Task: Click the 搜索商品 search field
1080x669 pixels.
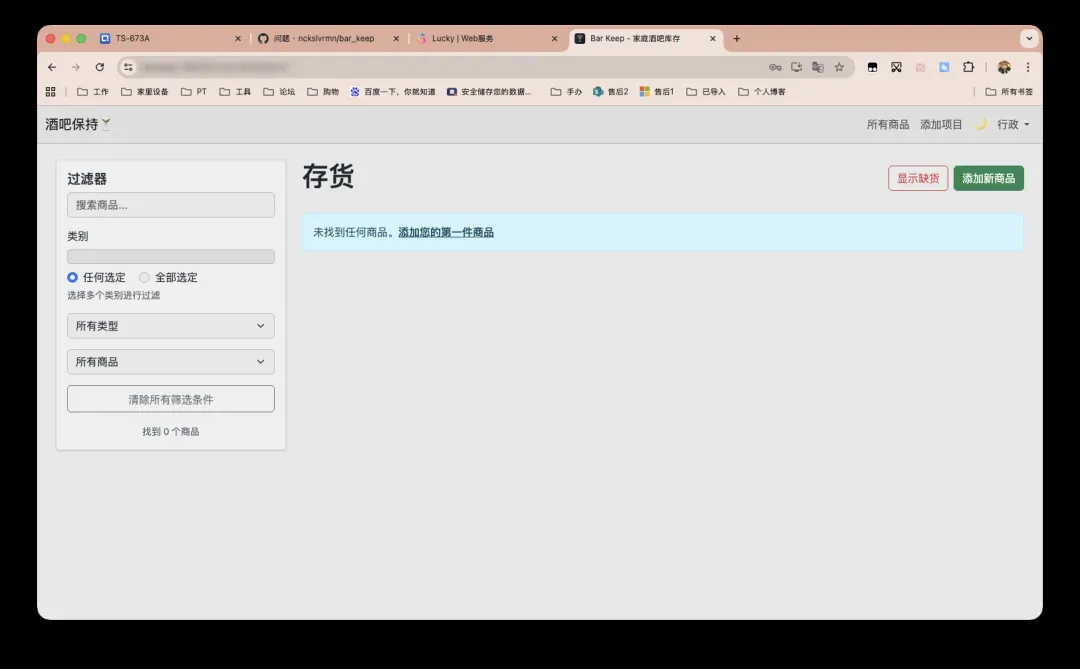Action: pos(170,205)
